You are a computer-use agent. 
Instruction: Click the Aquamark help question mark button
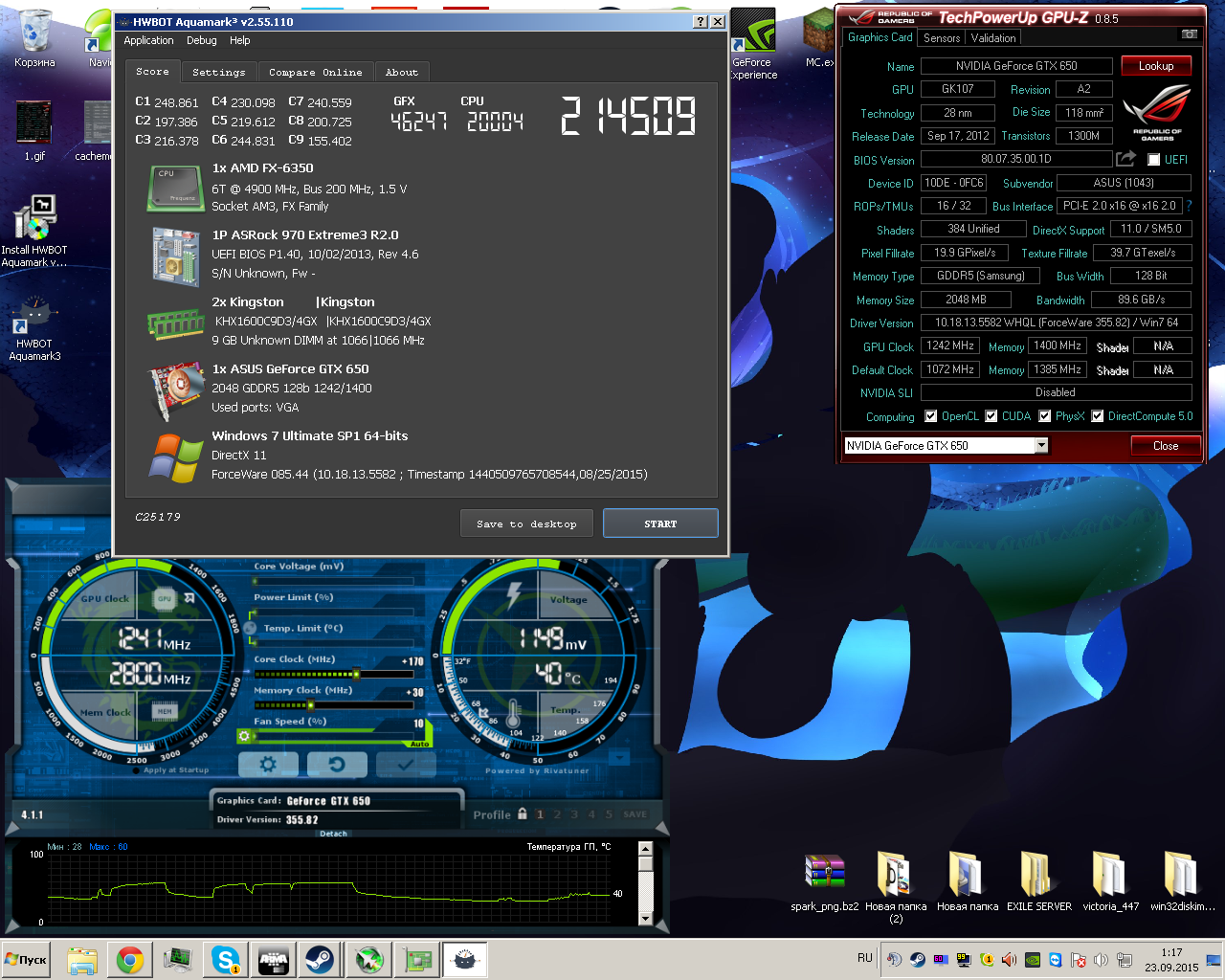coord(700,21)
